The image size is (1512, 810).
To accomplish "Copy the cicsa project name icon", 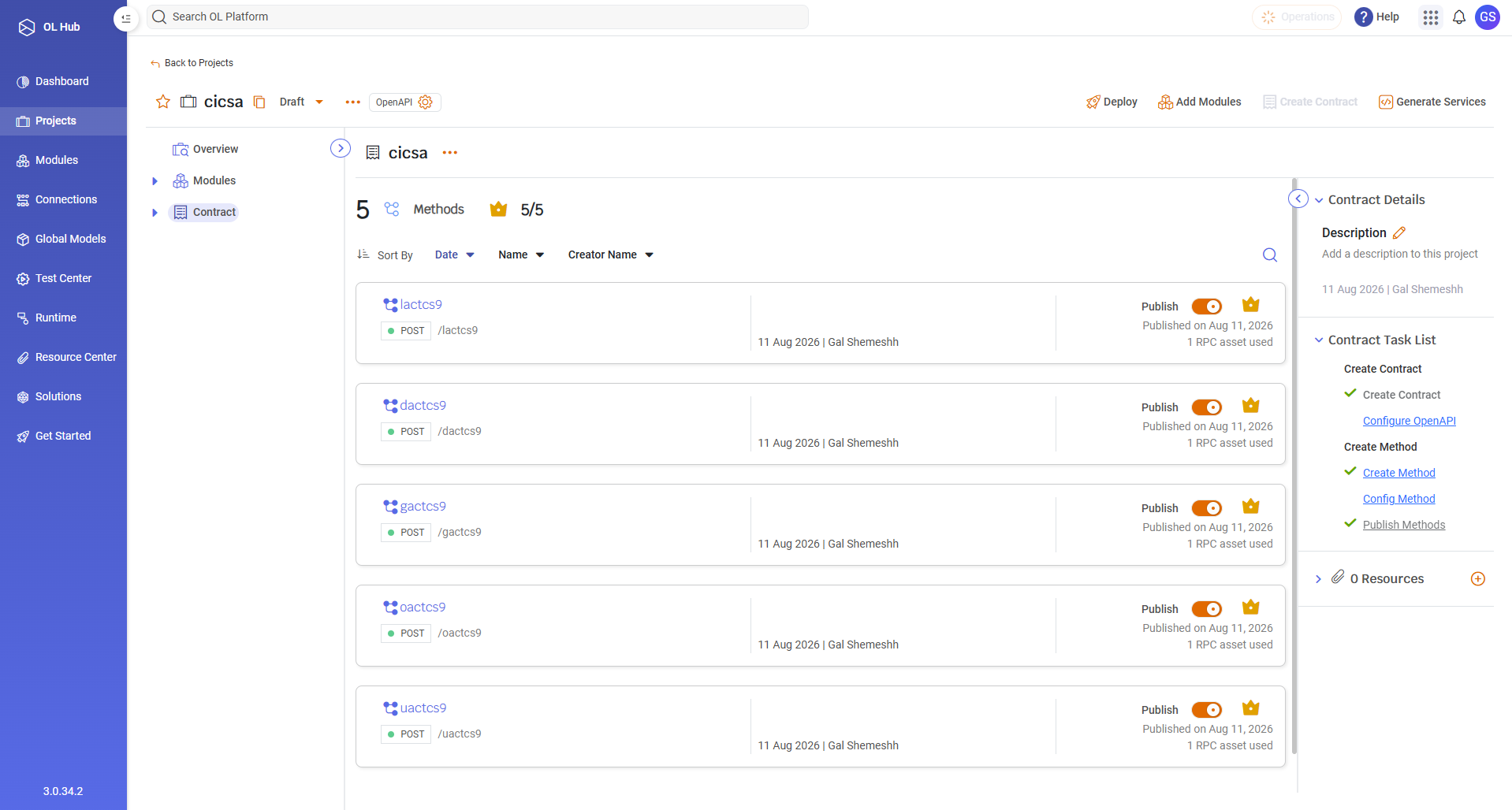I will click(259, 102).
